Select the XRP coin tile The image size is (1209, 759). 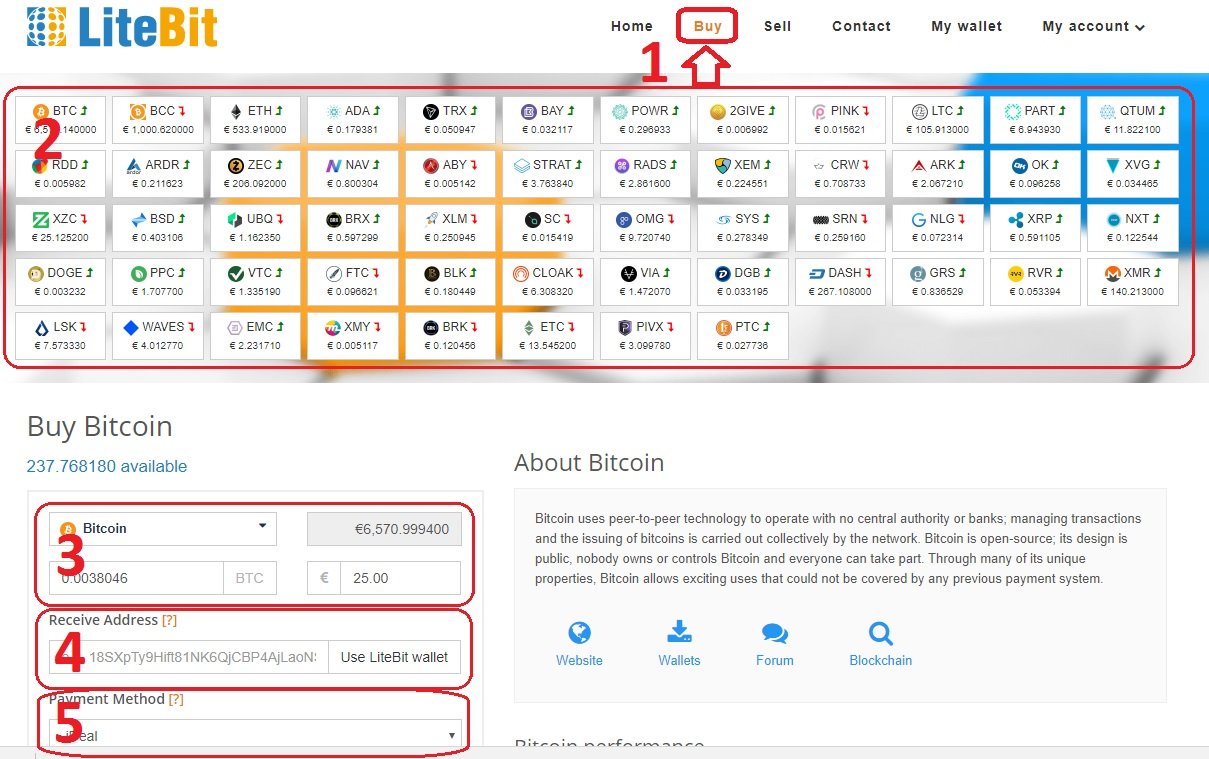tap(1036, 228)
